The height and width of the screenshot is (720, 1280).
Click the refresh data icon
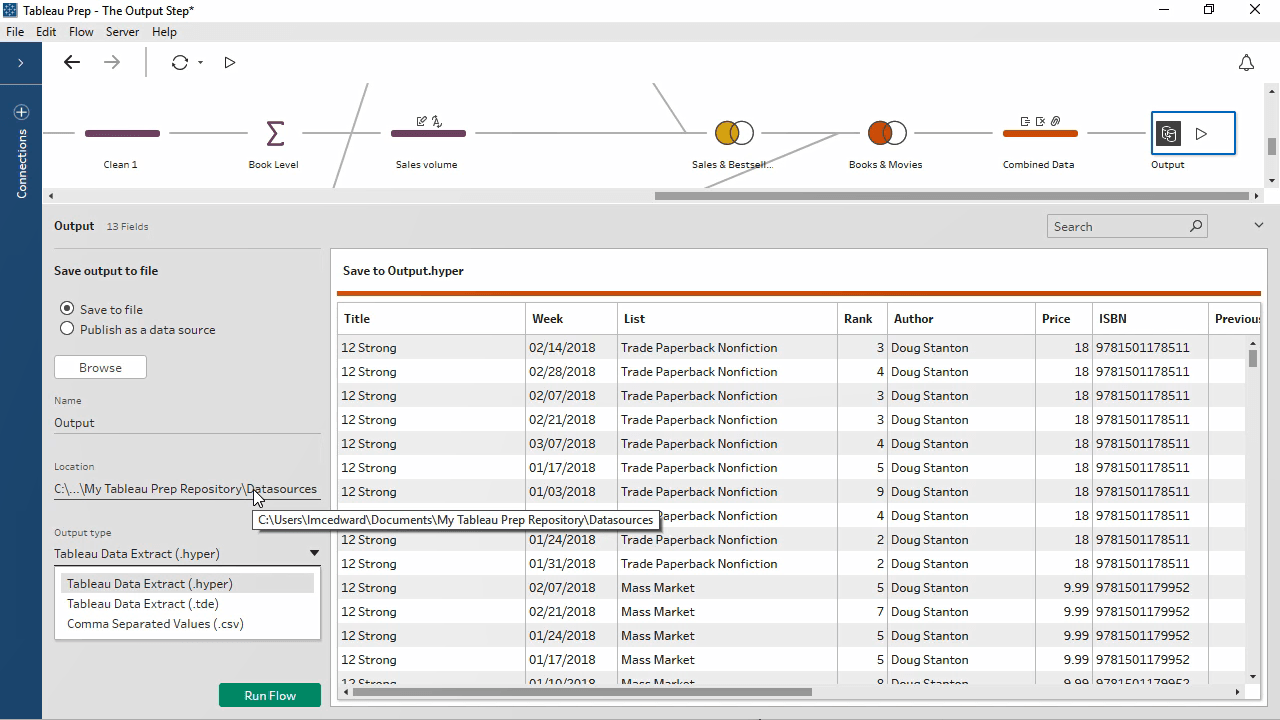(x=180, y=62)
